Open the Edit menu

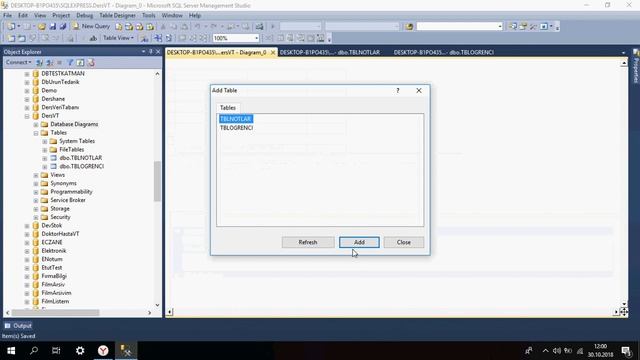click(23, 15)
